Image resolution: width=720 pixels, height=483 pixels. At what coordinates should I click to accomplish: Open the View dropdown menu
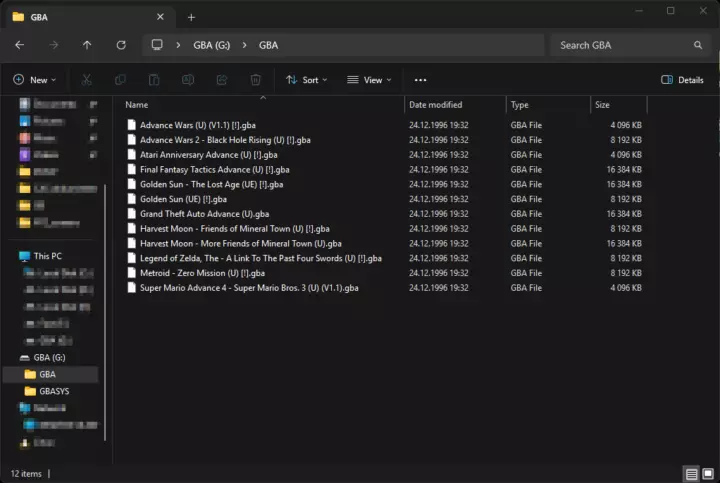point(369,80)
